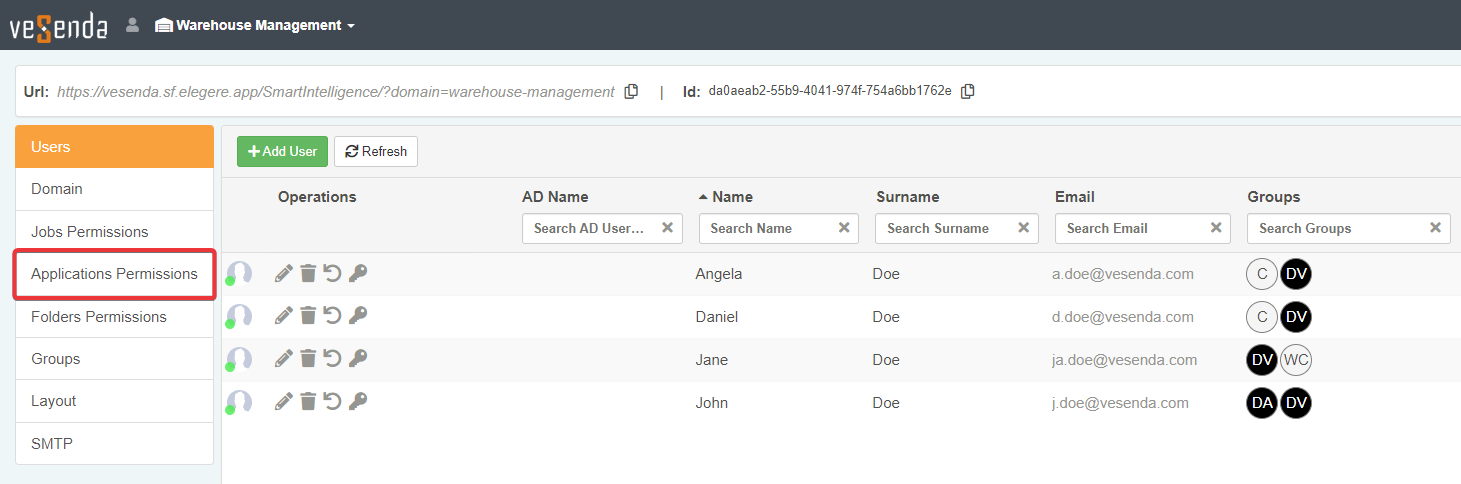Clear the Search Email filter with X

1216,228
